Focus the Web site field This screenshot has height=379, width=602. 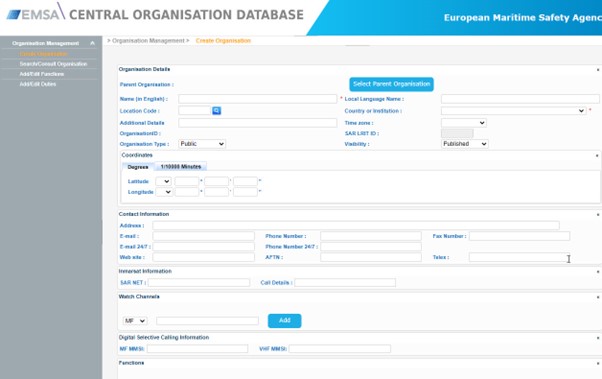(x=203, y=257)
